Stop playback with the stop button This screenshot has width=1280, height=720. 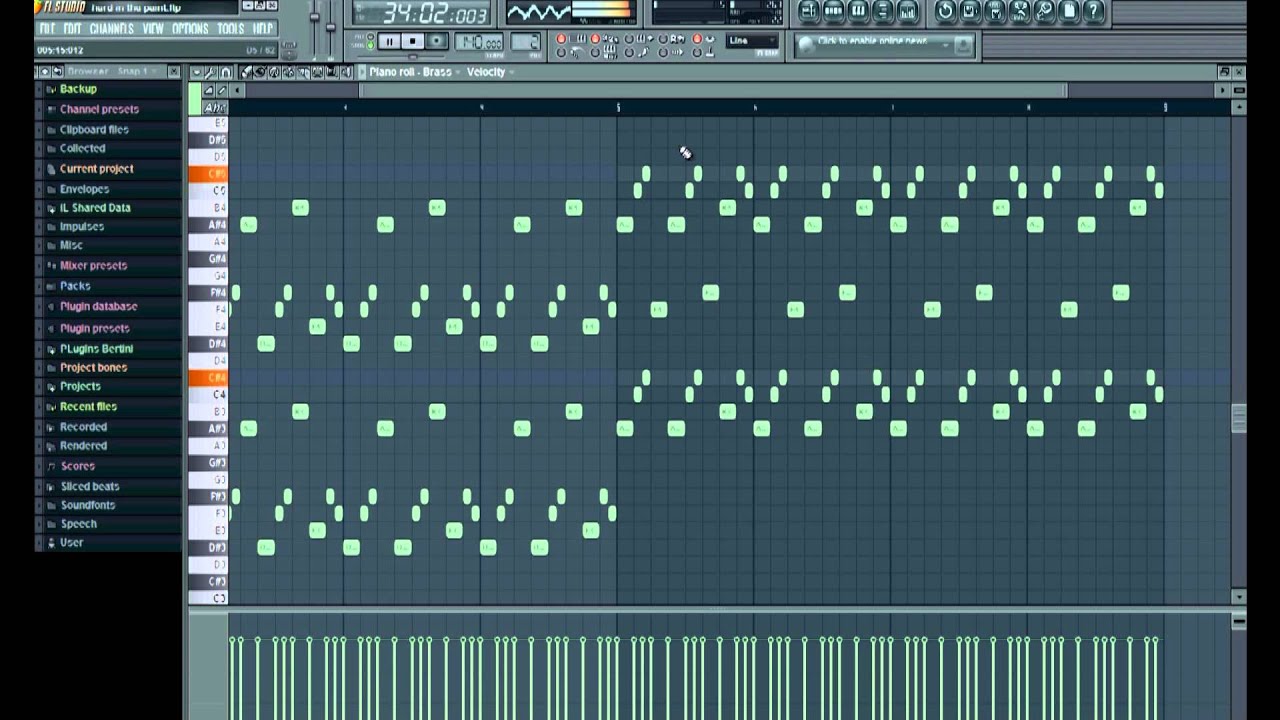click(412, 41)
